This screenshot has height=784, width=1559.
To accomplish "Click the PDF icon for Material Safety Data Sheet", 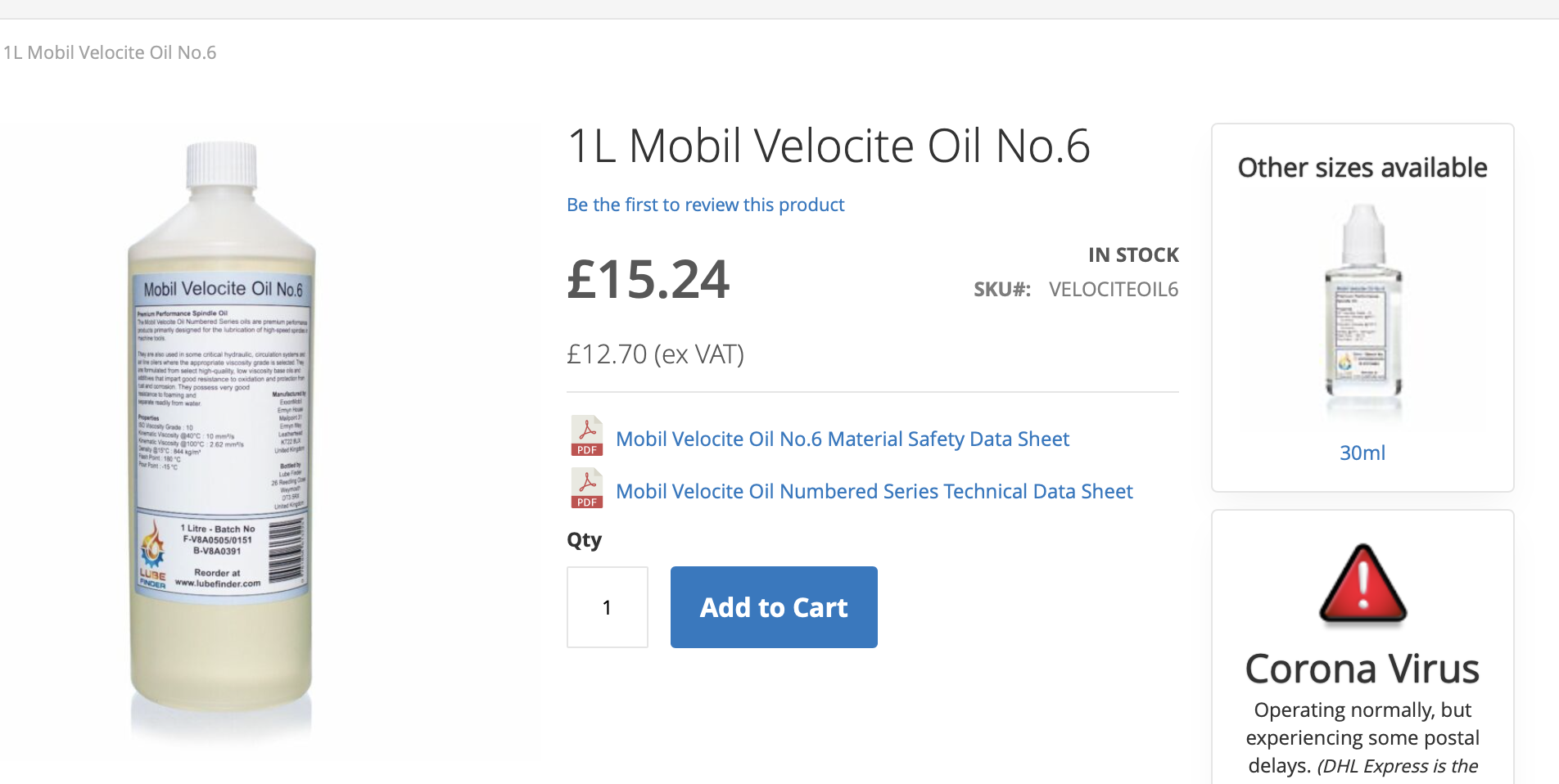I will 587,436.
